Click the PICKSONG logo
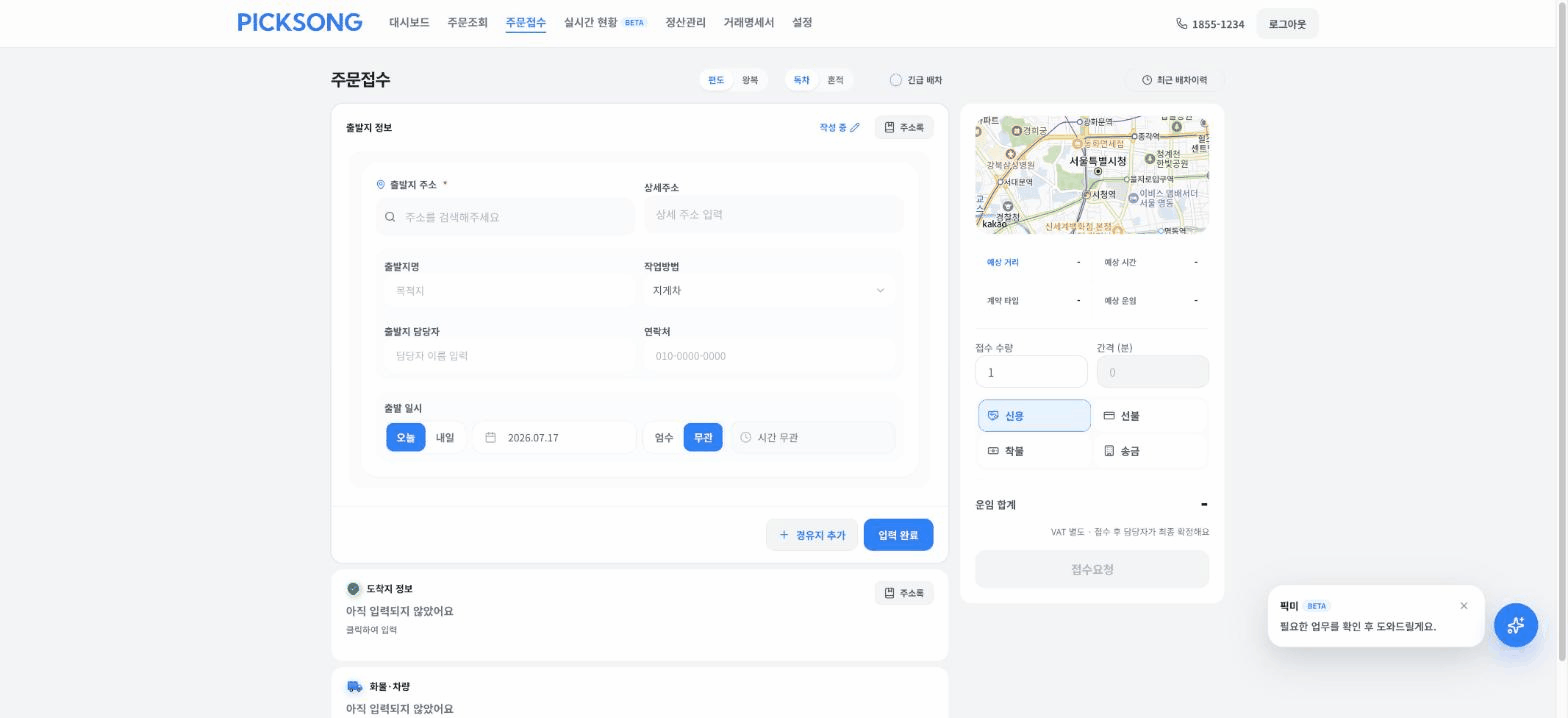The width and height of the screenshot is (1568, 718). click(300, 22)
